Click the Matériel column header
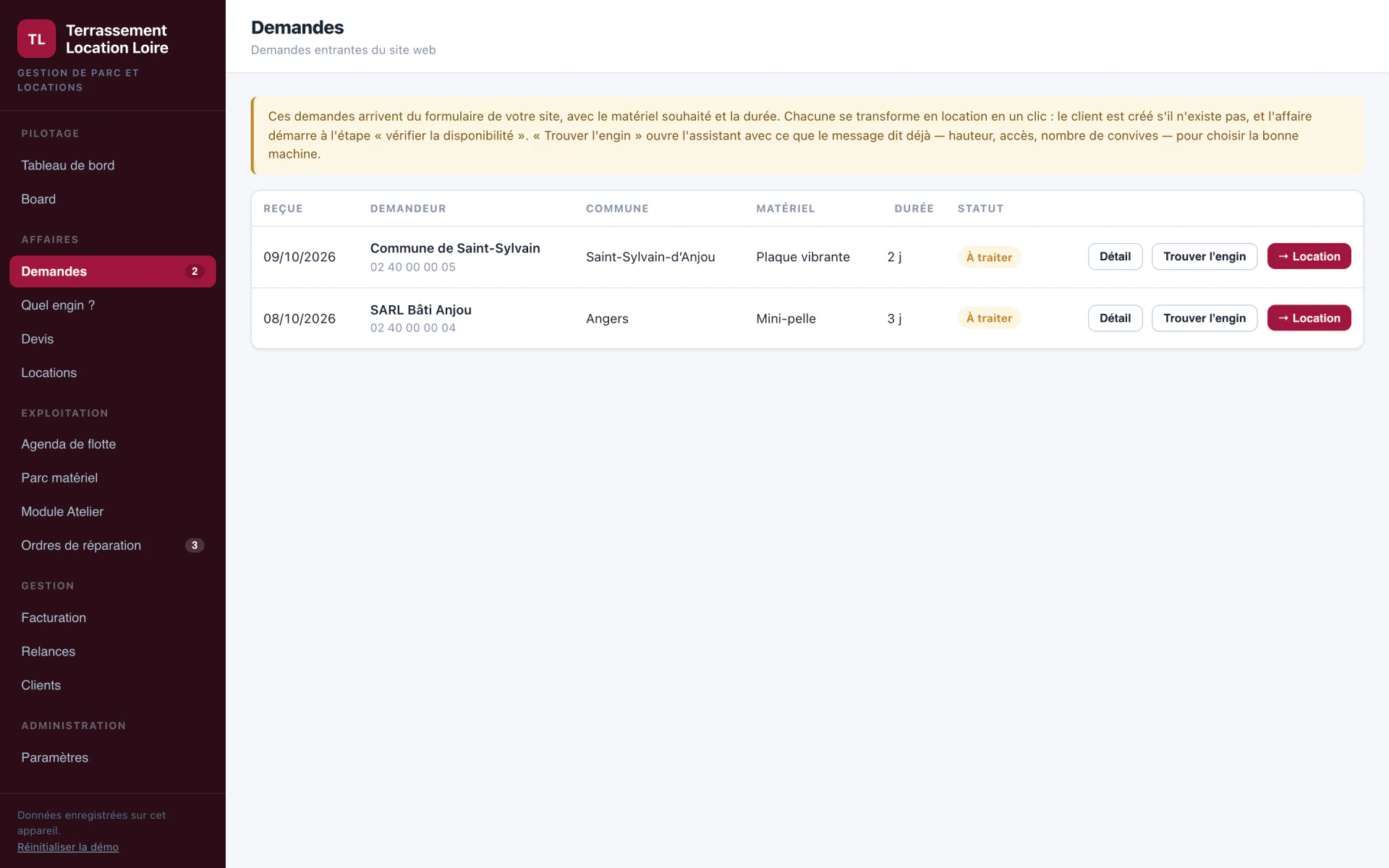The height and width of the screenshot is (868, 1389). point(786,208)
